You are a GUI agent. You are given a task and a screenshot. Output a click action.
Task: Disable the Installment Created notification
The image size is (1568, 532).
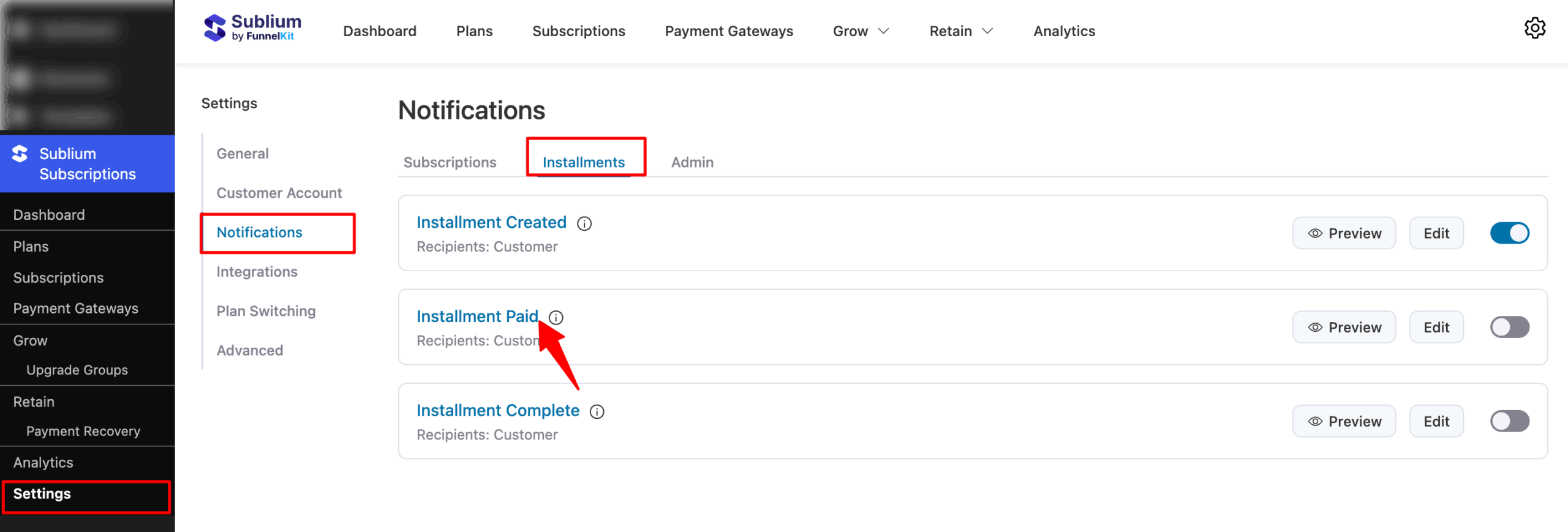click(1509, 233)
